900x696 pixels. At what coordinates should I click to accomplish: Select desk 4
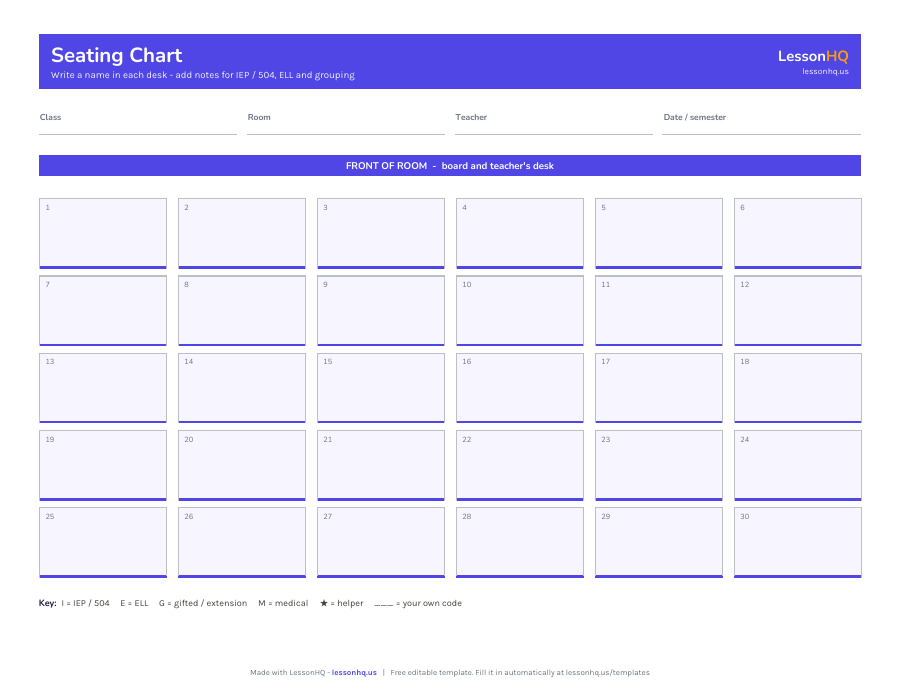(519, 234)
